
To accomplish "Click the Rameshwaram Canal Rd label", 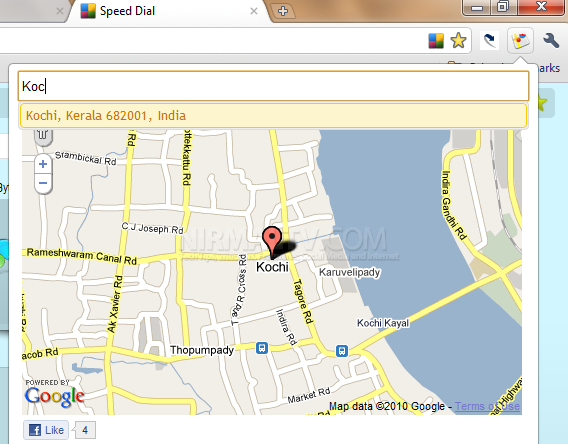I will point(82,256).
